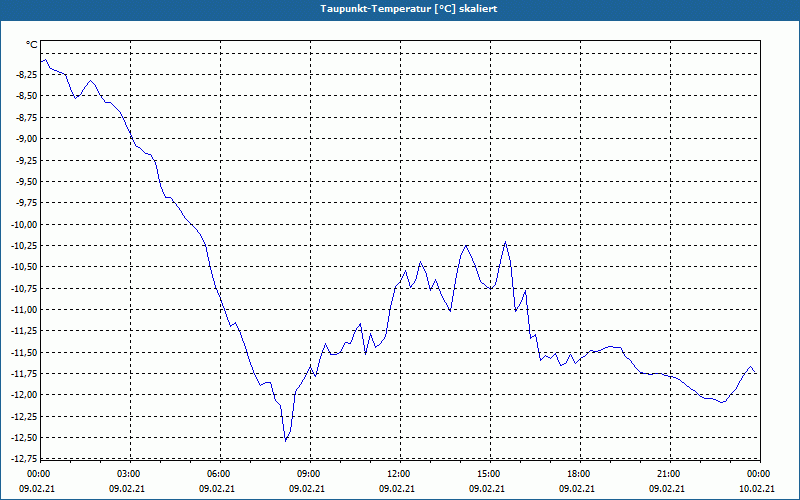
Task: Click the chart title 'Taupunkt-Temperatur [°C] skaliert'
Action: click(x=409, y=9)
